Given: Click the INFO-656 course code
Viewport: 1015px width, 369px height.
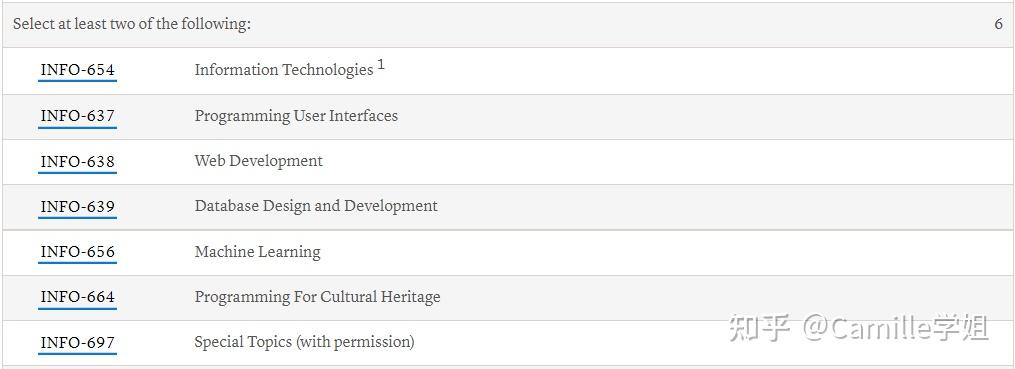Looking at the screenshot, I should click(x=78, y=252).
